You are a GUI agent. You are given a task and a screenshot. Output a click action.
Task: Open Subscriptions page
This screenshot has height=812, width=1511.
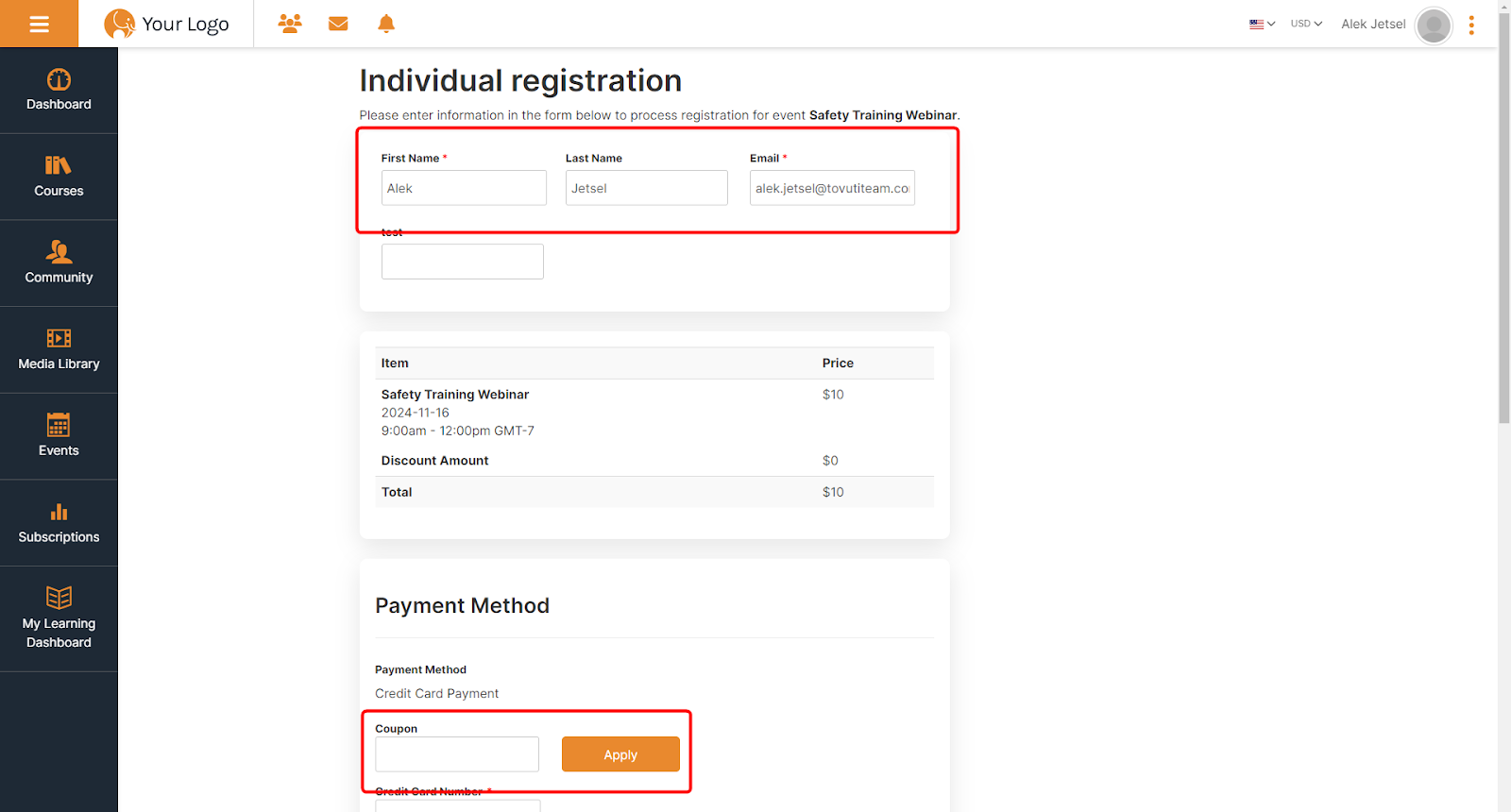[59, 523]
